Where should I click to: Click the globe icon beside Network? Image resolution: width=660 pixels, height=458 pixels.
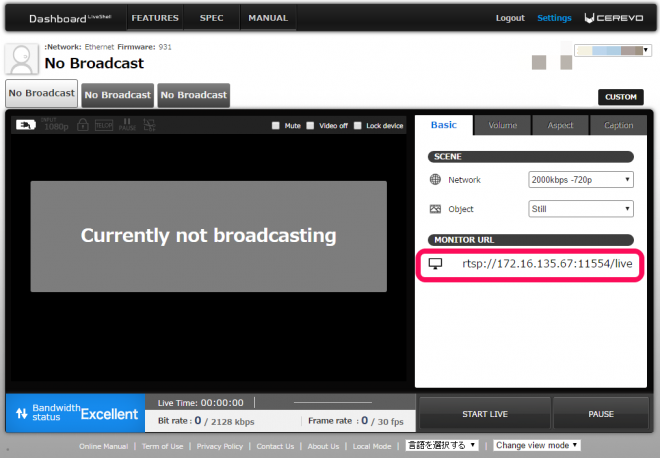(x=435, y=180)
